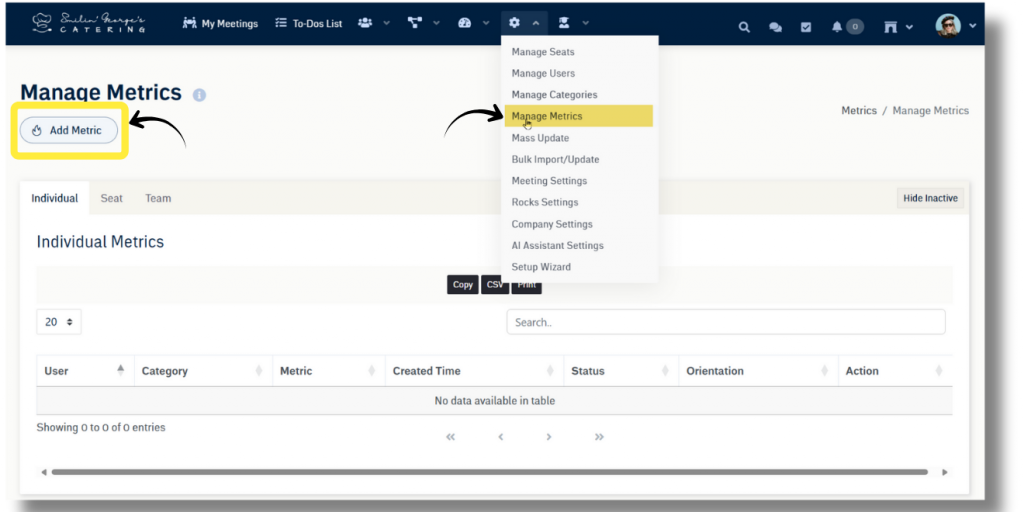Collapse the settings gear dropdown

click(x=524, y=23)
